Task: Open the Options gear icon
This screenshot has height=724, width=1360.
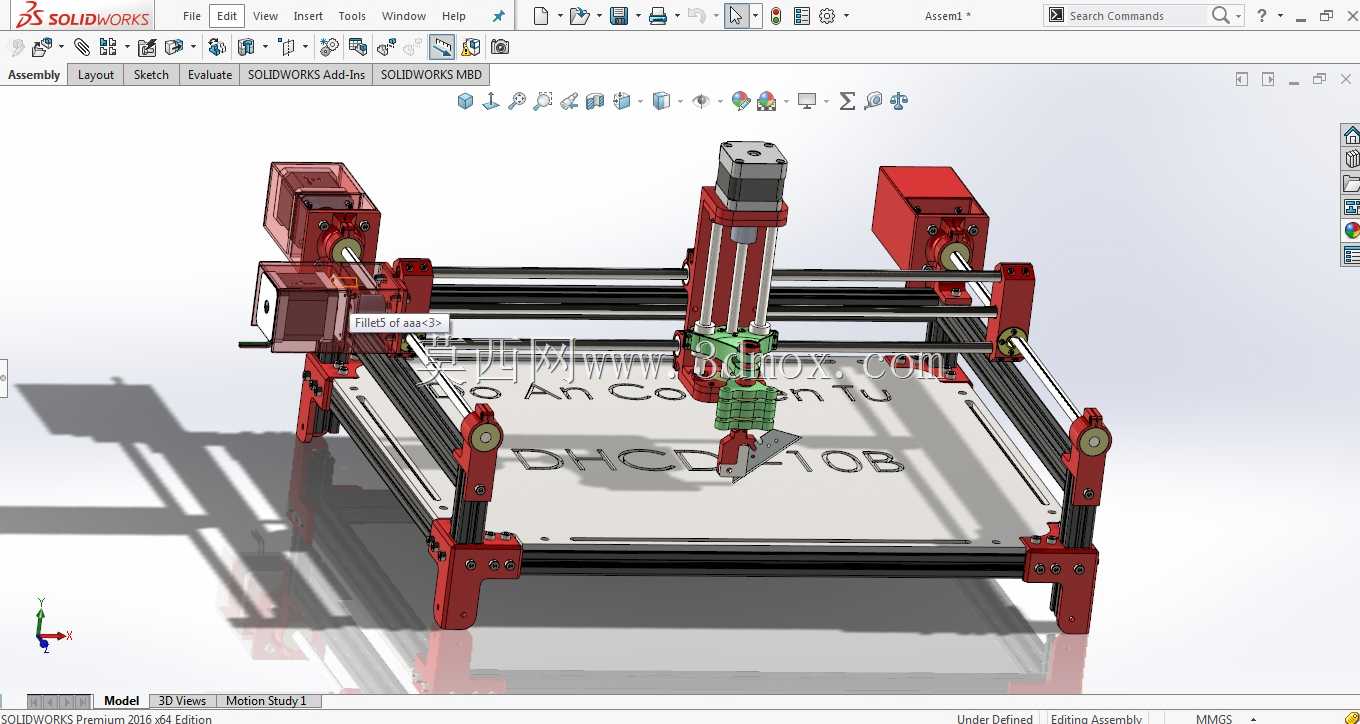Action: 827,16
